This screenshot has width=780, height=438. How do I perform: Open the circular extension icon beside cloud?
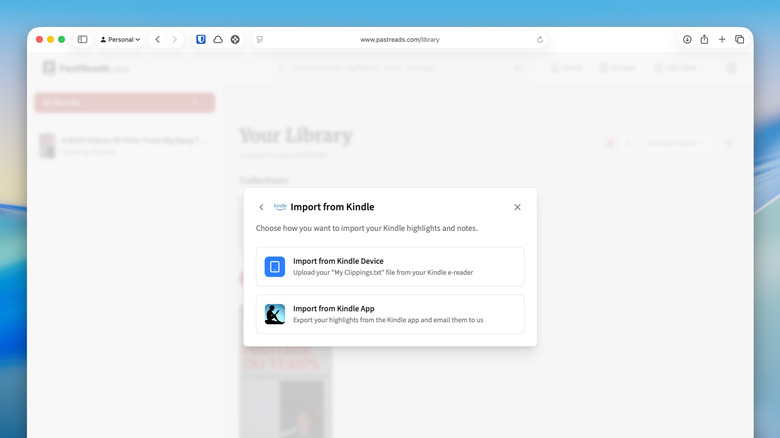click(235, 39)
